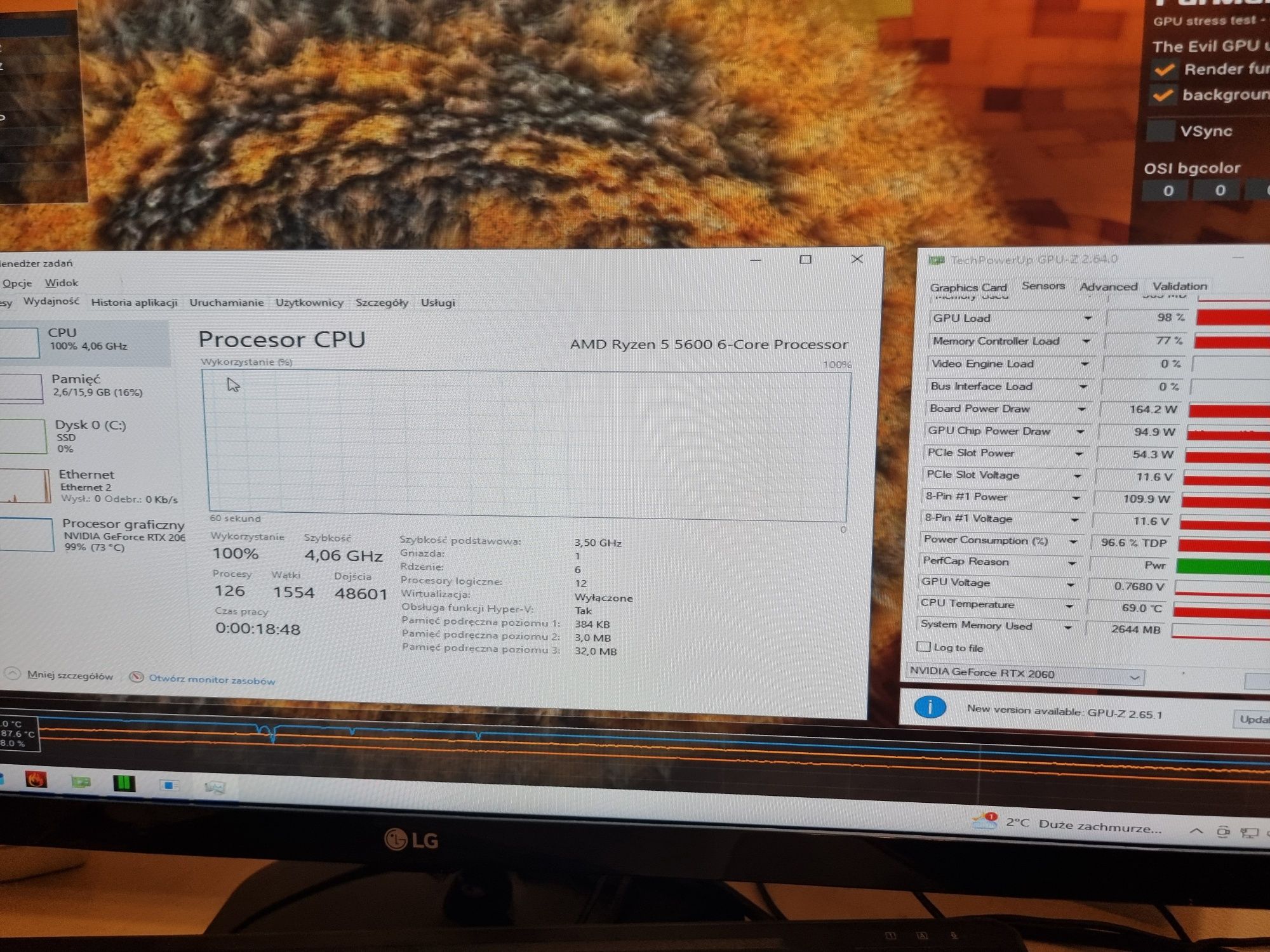Toggle background checkbox in FurMark
Screen dimensions: 1270x952
1163,95
